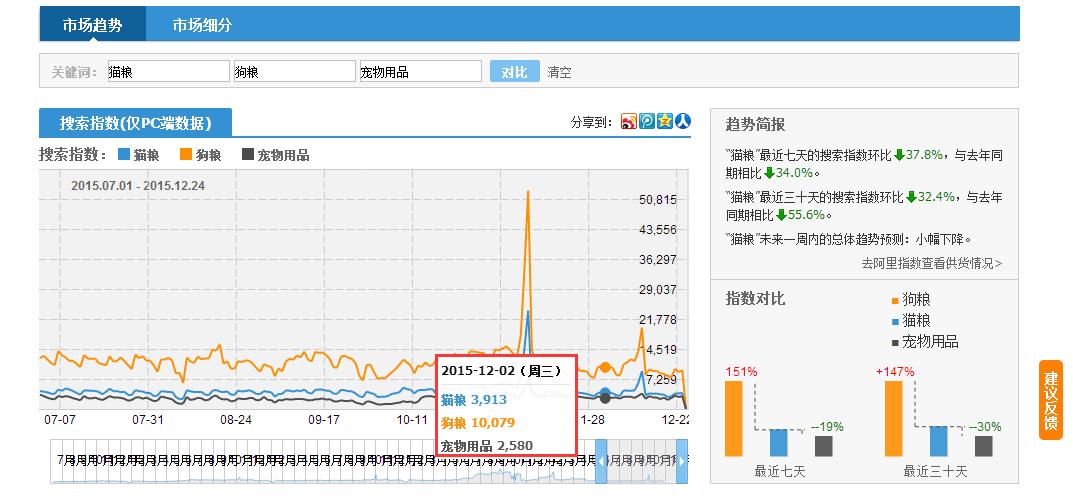Focus the 狗粮 keyword input field

294,71
